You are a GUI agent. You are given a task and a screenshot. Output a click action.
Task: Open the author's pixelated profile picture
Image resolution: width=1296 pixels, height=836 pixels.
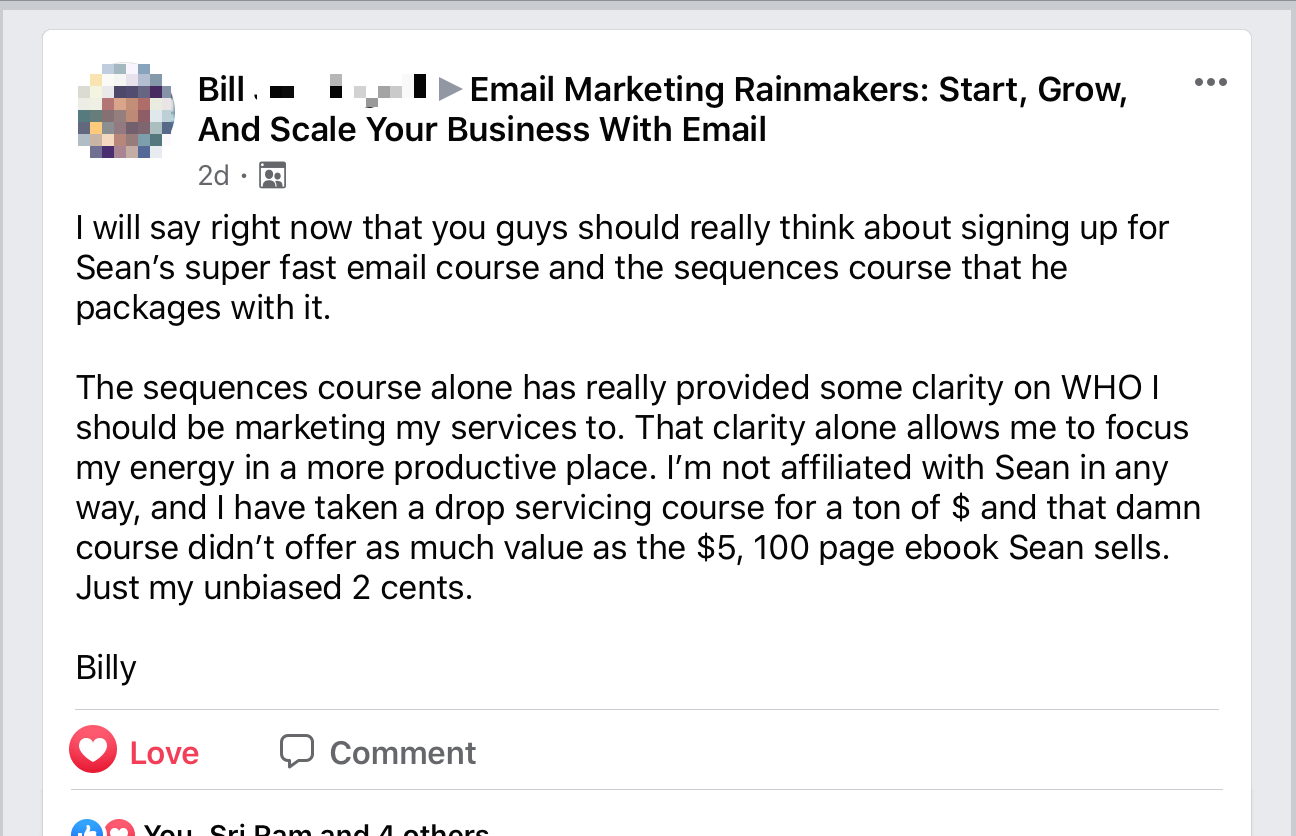(126, 110)
